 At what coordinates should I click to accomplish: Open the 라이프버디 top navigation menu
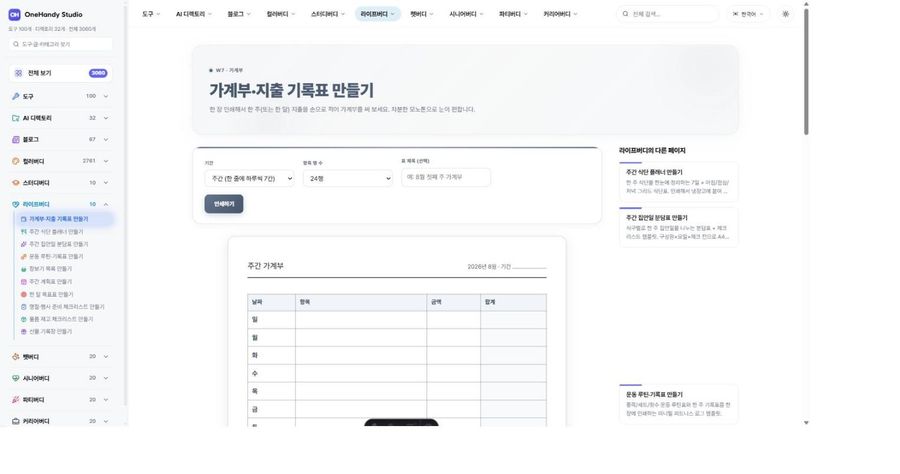377,14
